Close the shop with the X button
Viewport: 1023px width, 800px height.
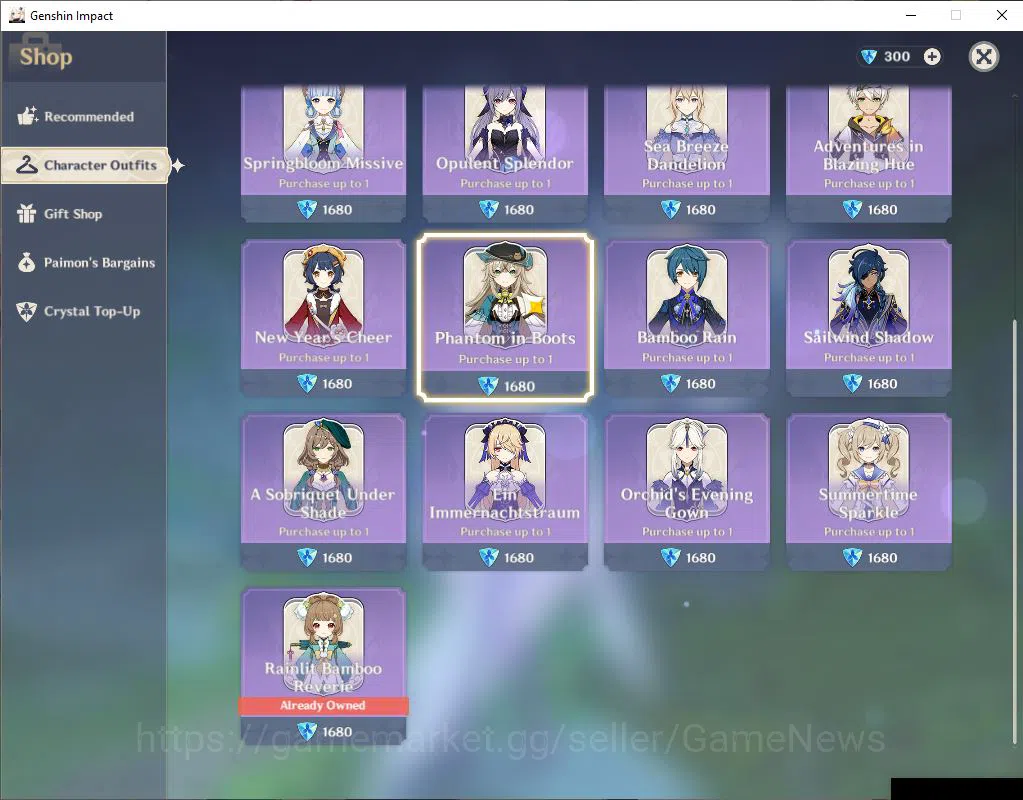click(x=984, y=57)
